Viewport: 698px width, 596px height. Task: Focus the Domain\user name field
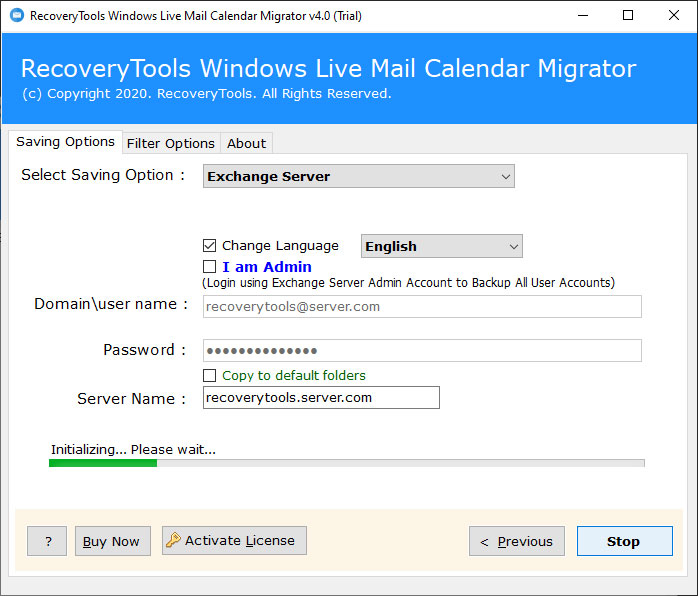tap(422, 307)
